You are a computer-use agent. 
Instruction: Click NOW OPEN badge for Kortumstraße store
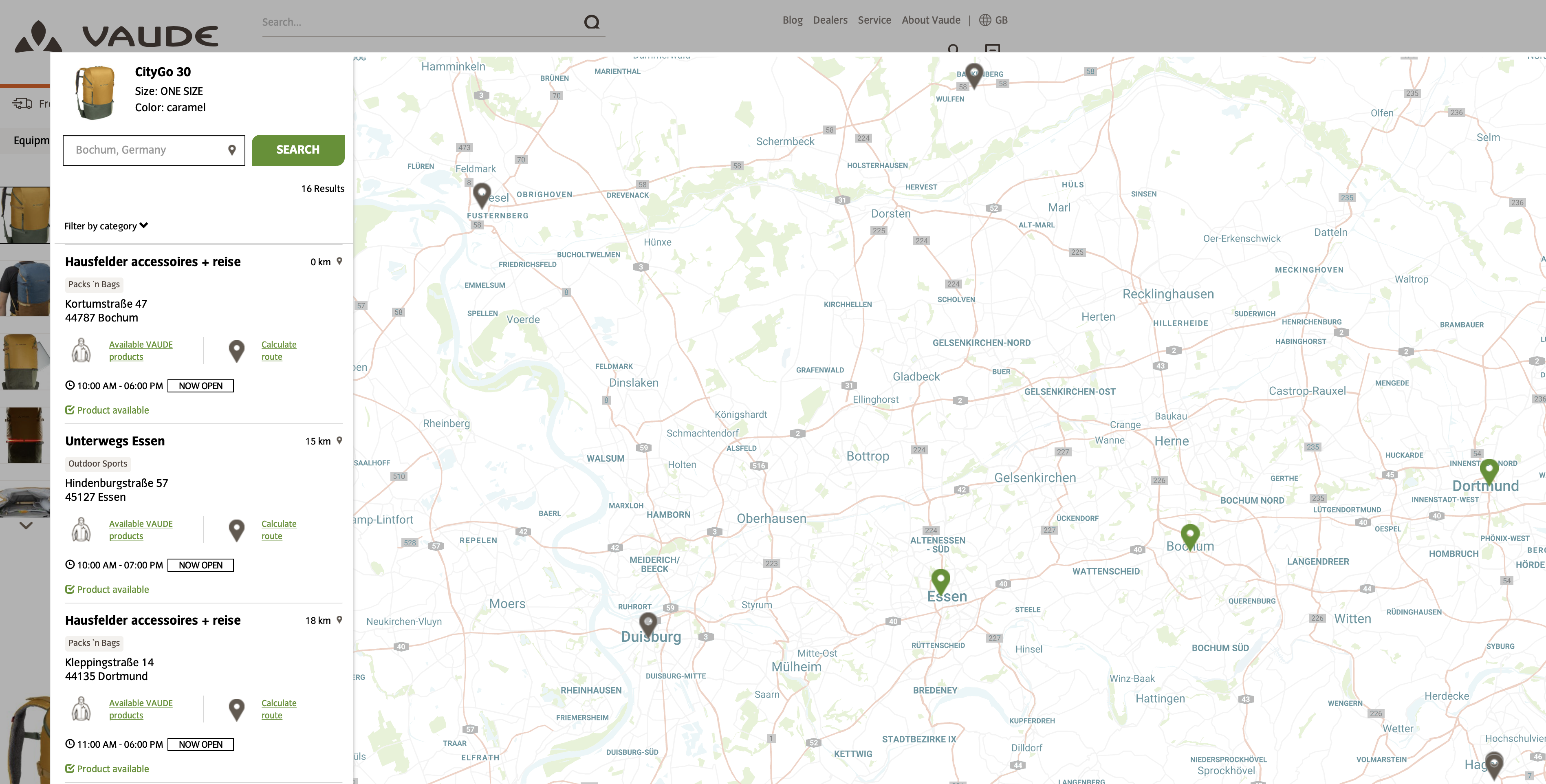pos(200,386)
